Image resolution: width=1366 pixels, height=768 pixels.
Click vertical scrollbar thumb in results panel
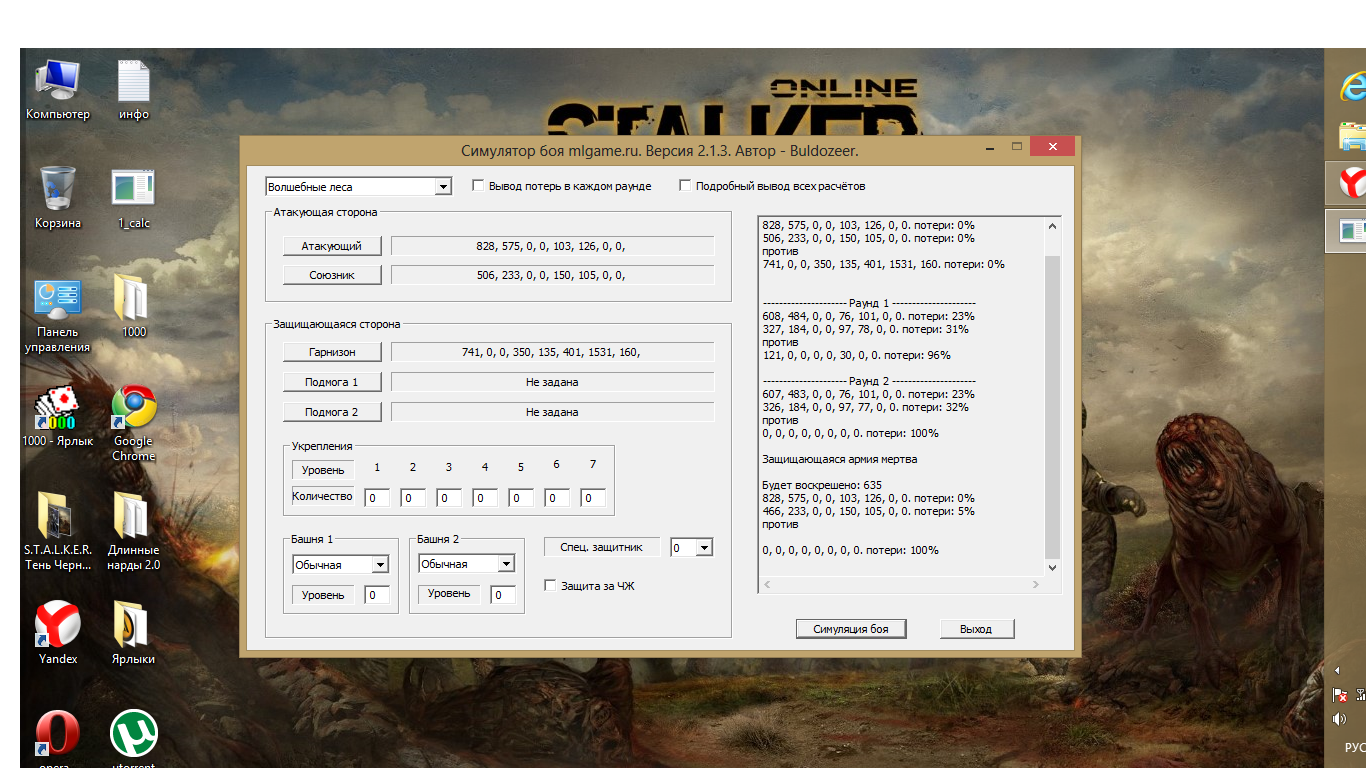tap(1052, 407)
